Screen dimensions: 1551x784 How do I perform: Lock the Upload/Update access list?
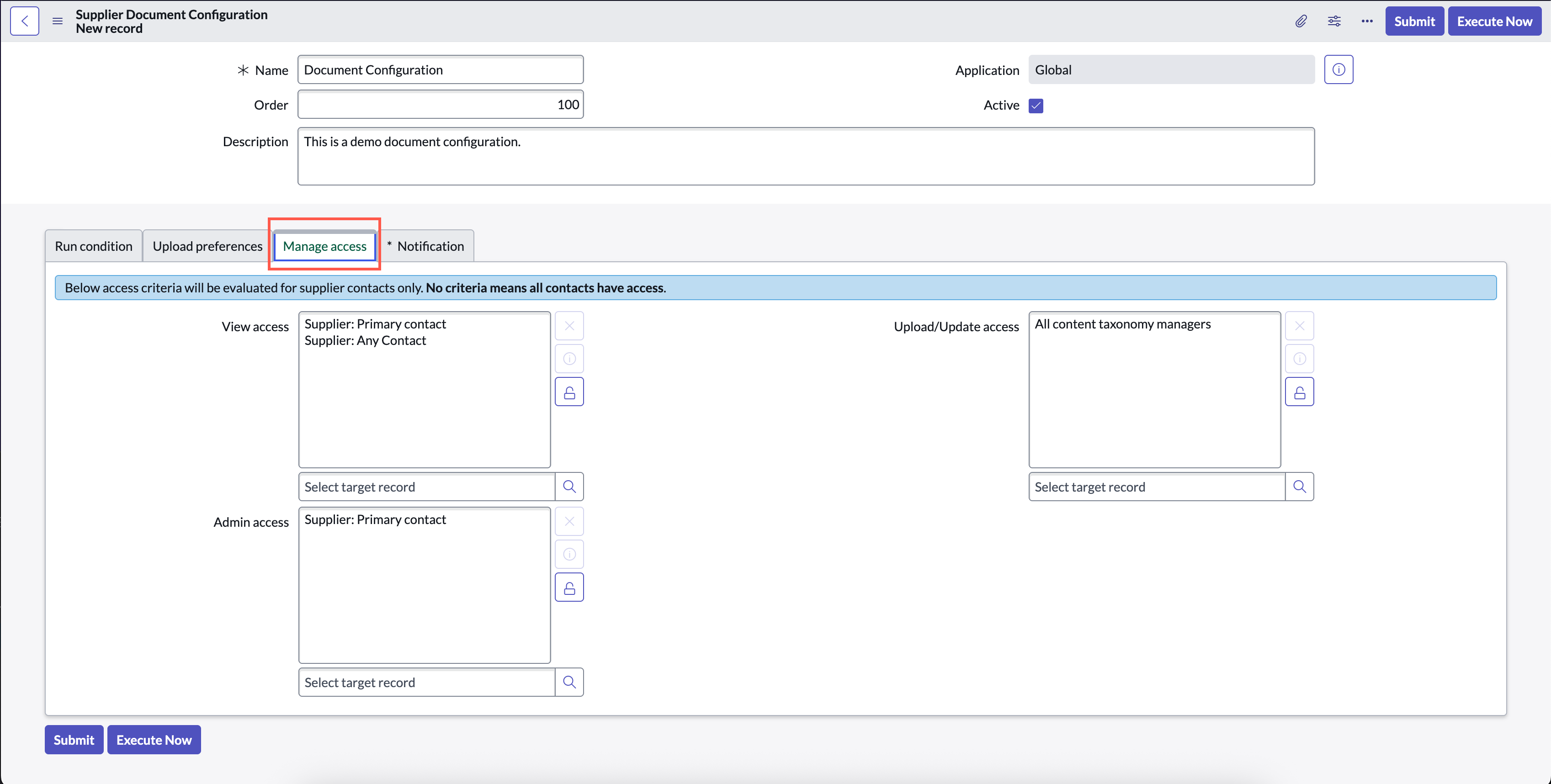[x=1300, y=392]
